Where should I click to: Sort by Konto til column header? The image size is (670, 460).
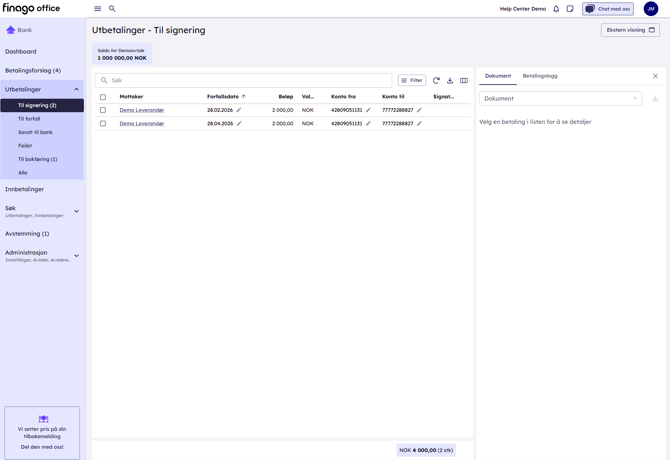tap(393, 97)
